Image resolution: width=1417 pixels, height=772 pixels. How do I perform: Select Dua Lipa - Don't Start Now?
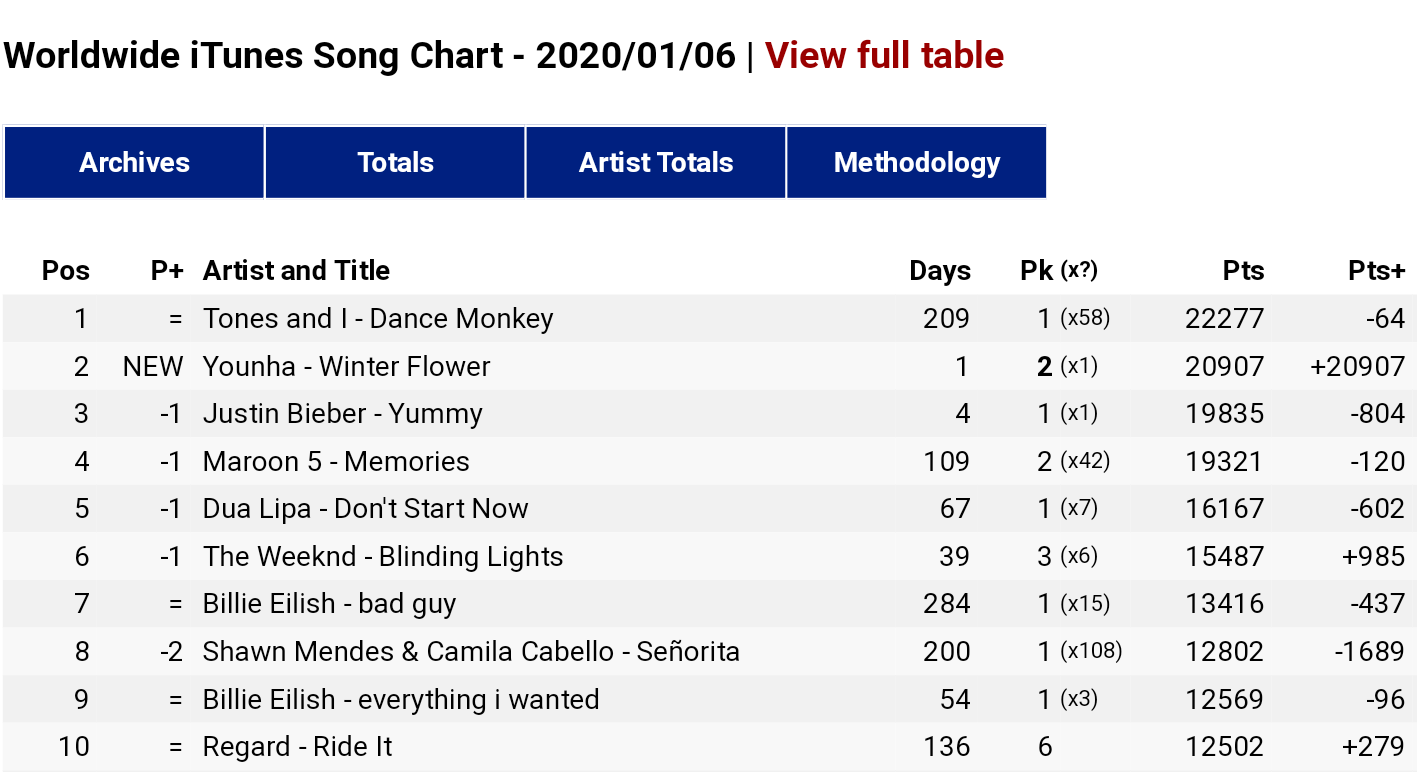365,509
